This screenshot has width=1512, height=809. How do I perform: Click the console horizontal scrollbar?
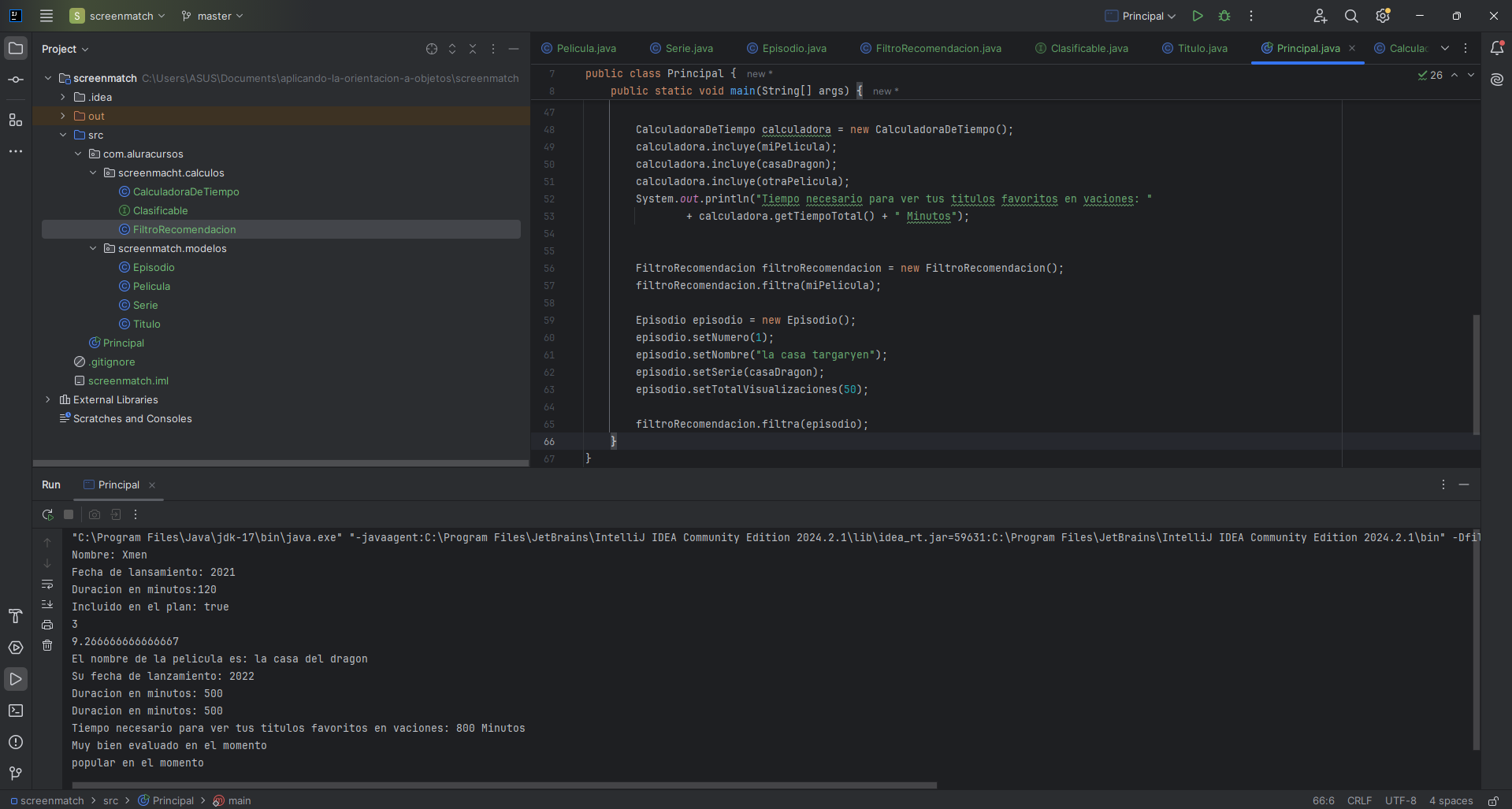[x=504, y=785]
